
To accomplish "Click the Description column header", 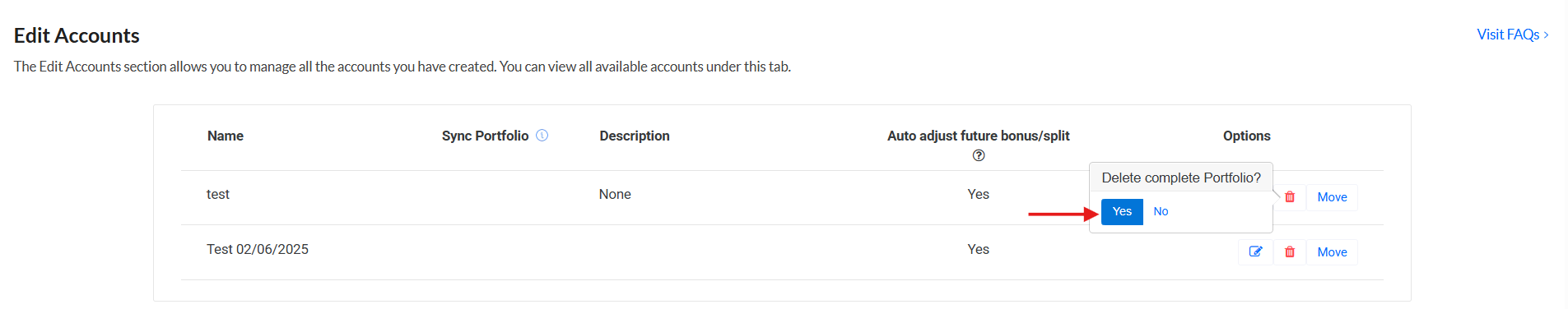I will (635, 136).
